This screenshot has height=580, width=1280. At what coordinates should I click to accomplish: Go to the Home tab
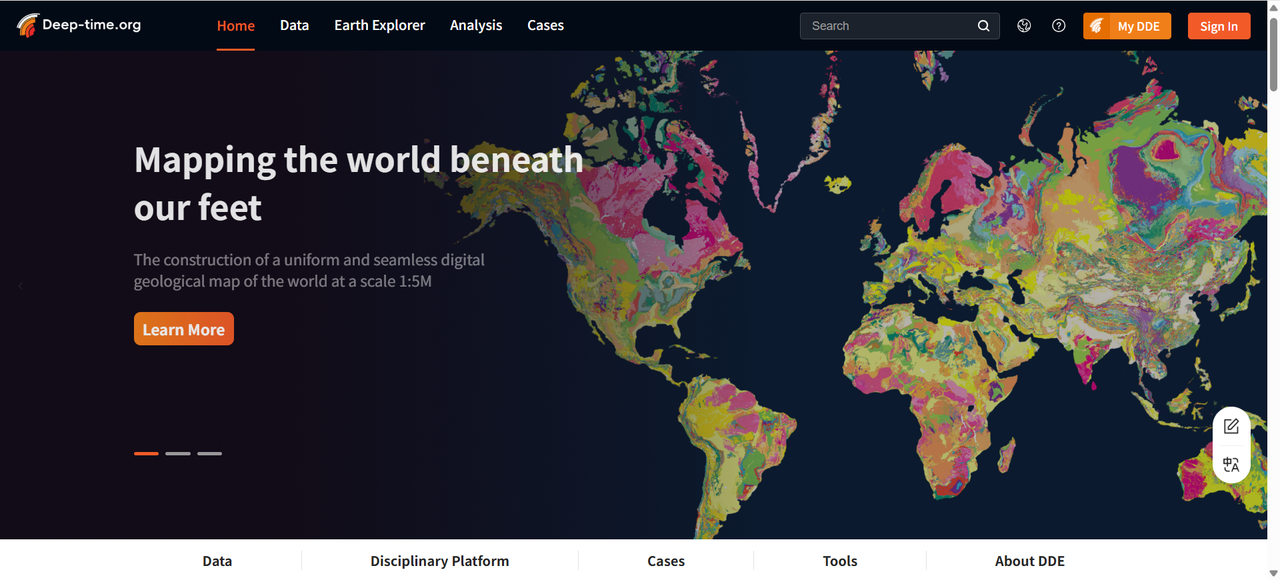[x=236, y=26]
